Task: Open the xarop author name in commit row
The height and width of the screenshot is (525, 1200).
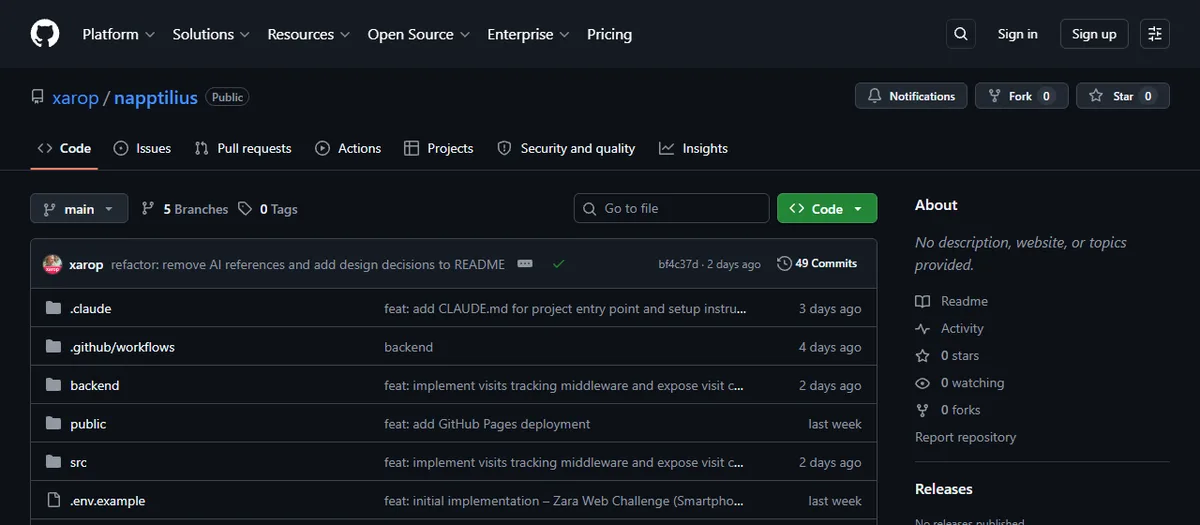Action: (86, 264)
